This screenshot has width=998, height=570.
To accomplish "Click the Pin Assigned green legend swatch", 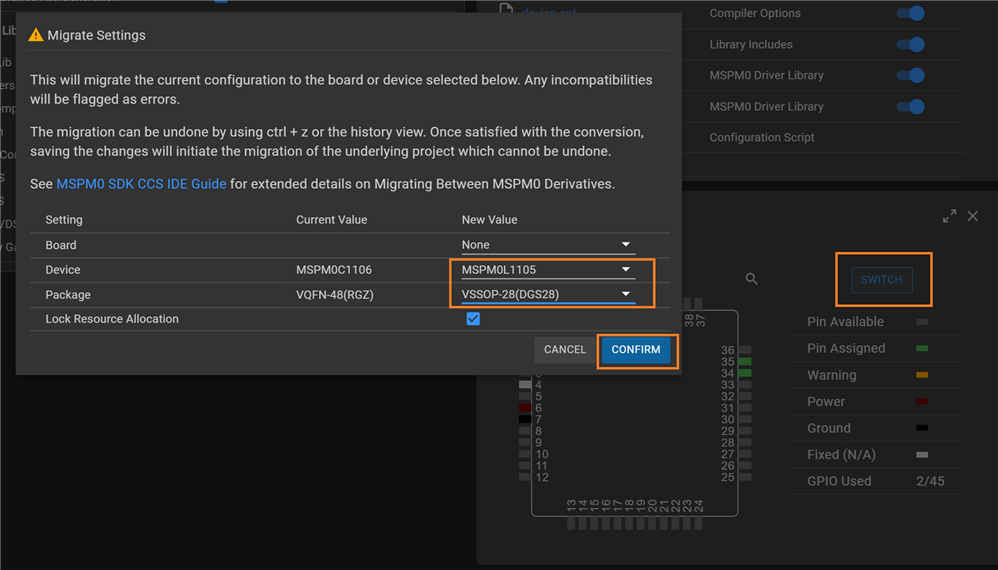I will [x=922, y=349].
